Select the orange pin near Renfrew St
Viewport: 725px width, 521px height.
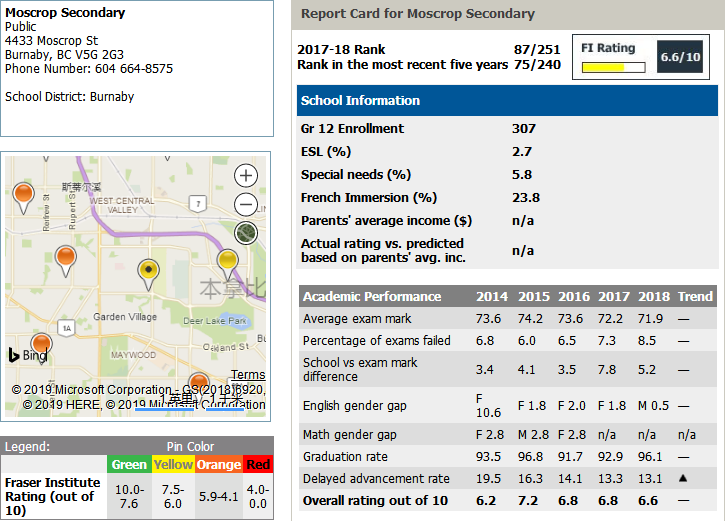[x=22, y=195]
